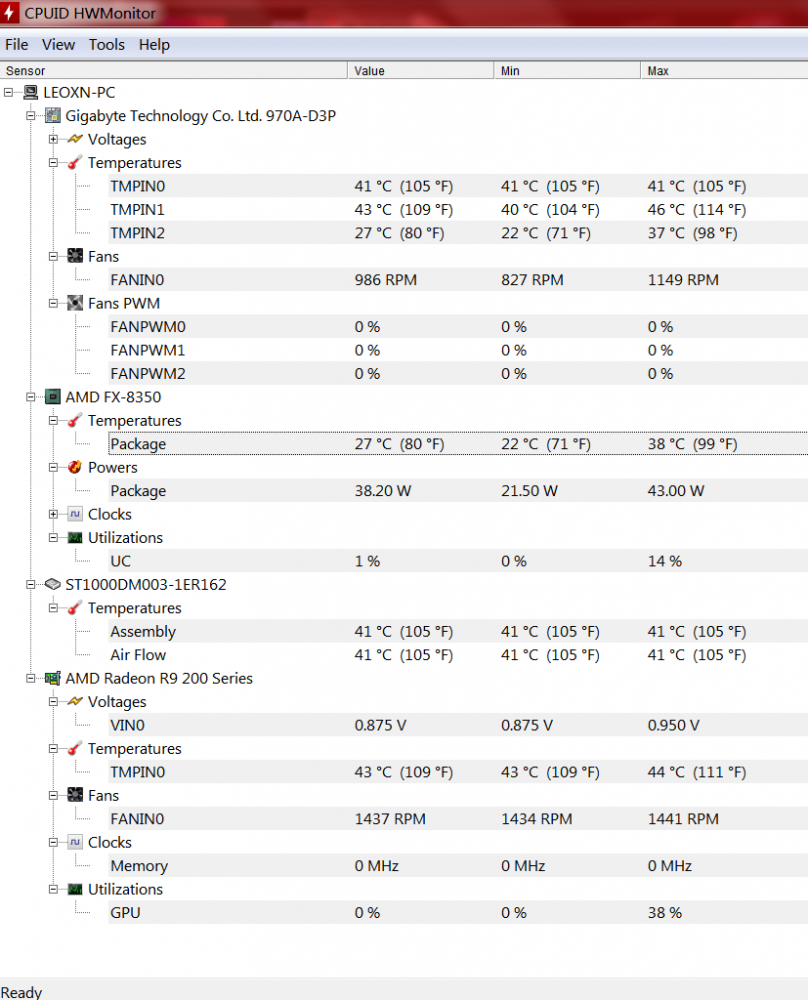Click the AMD FX-8350 processor chip icon
Screen dimensions: 808x1000
click(x=53, y=397)
